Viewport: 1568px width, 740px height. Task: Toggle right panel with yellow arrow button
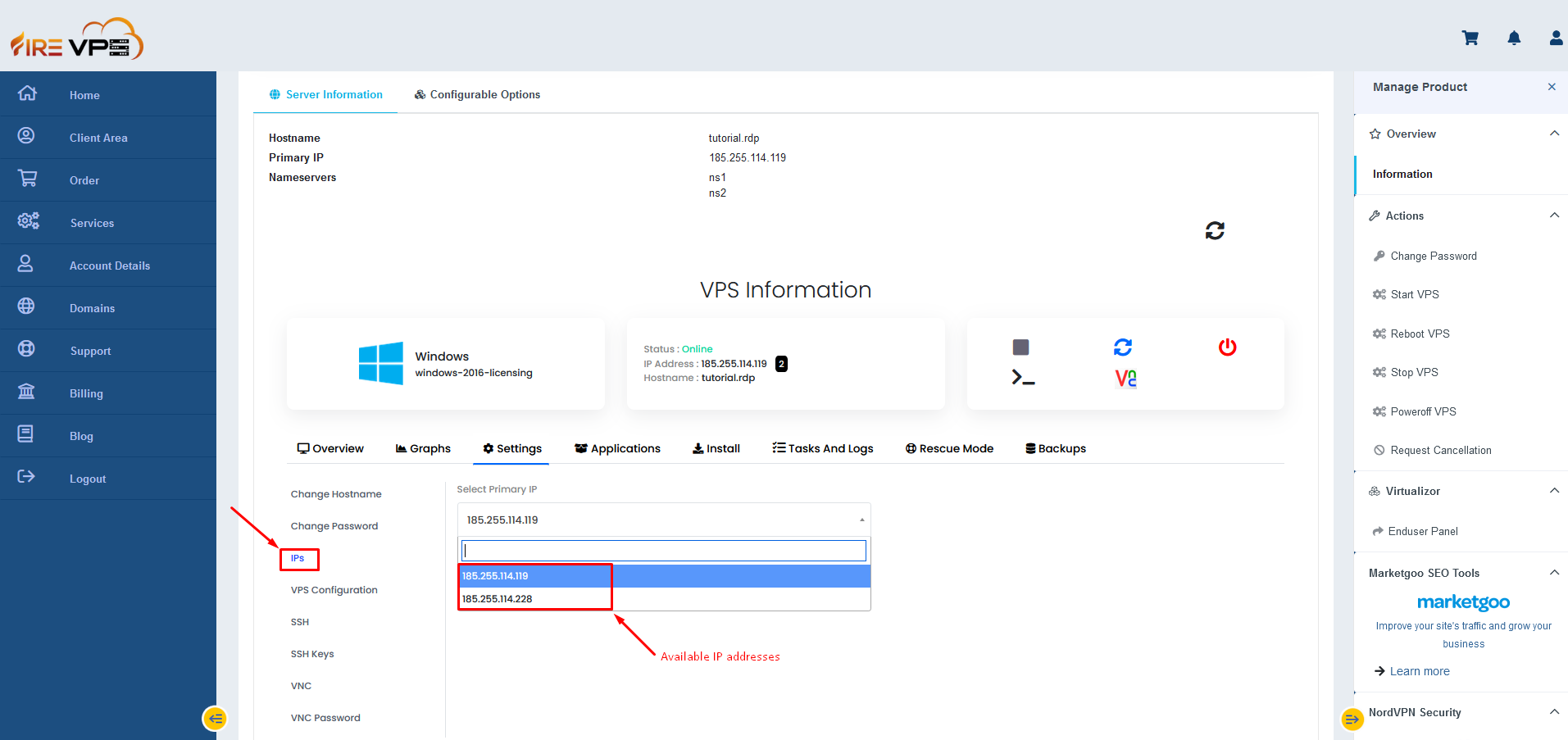[x=1352, y=720]
